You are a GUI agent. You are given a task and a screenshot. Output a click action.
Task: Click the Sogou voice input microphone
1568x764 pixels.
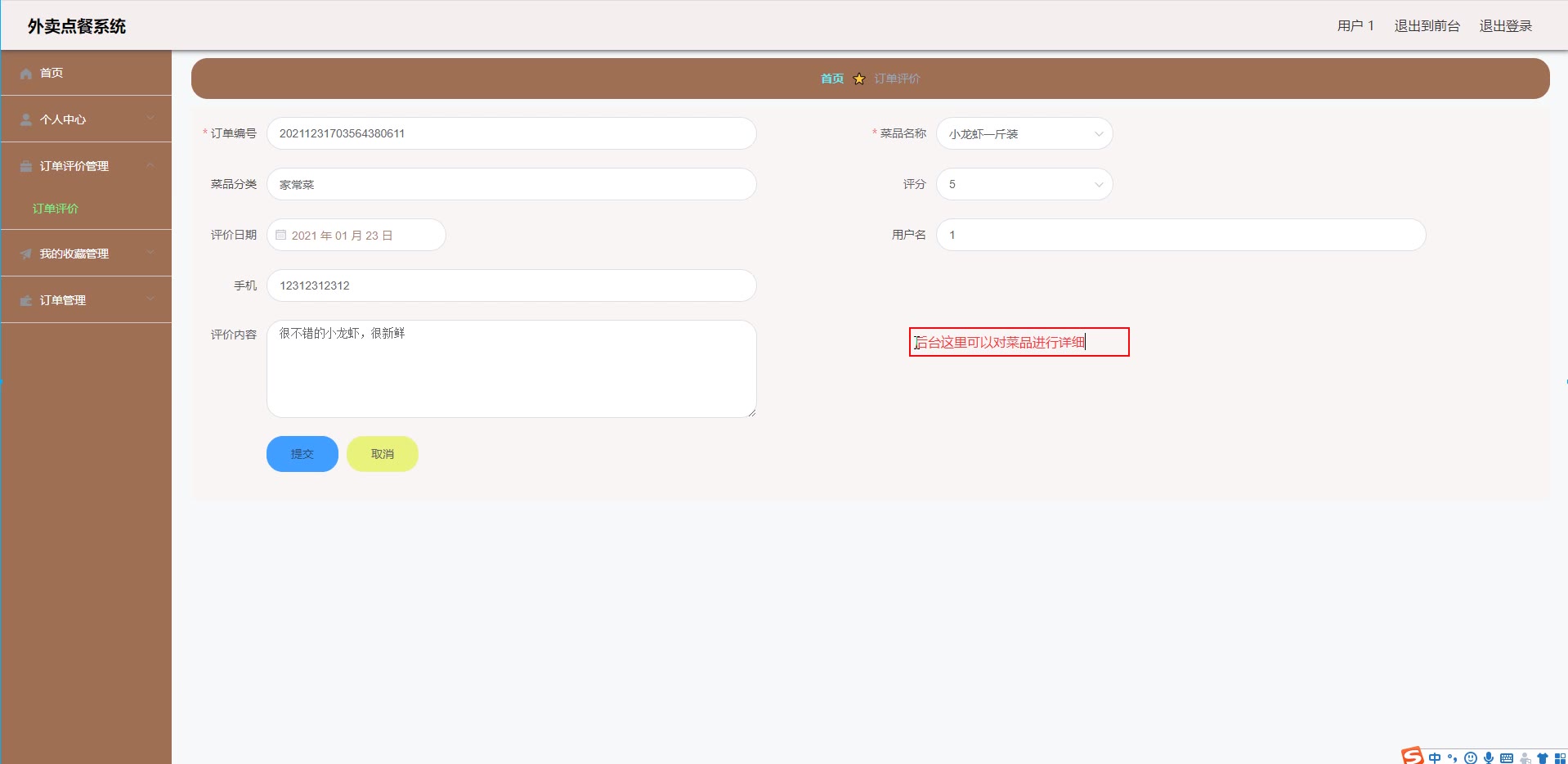1489,758
